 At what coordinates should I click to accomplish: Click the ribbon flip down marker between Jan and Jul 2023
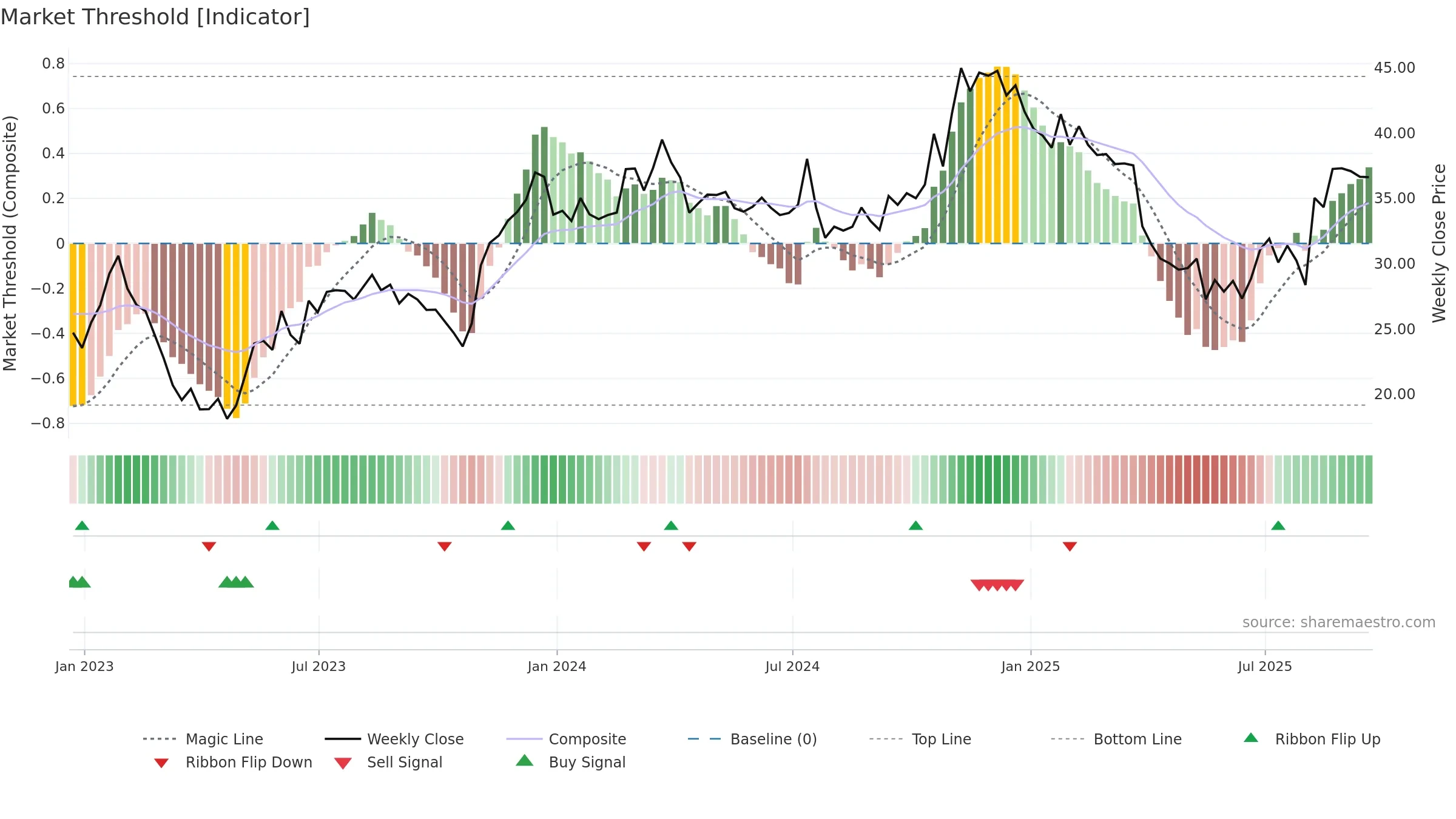tap(209, 547)
